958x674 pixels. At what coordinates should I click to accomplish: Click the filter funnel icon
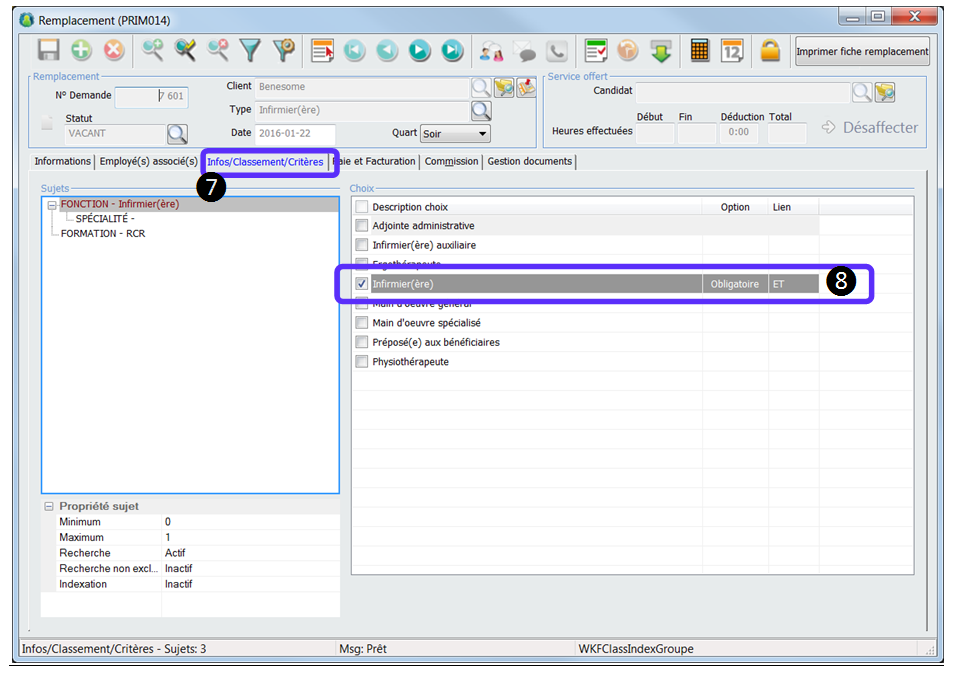click(x=250, y=51)
